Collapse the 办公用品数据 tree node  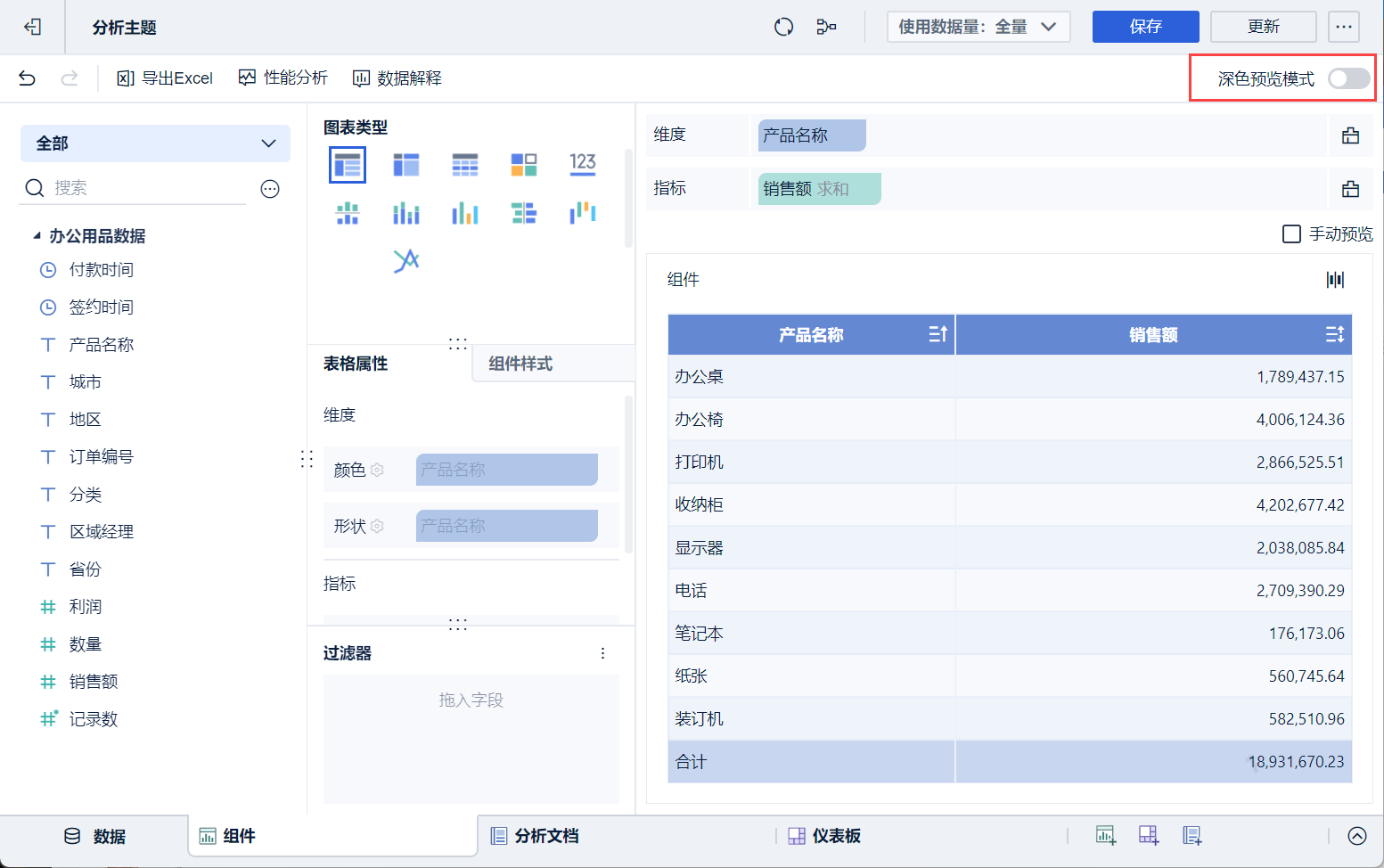coord(37,236)
